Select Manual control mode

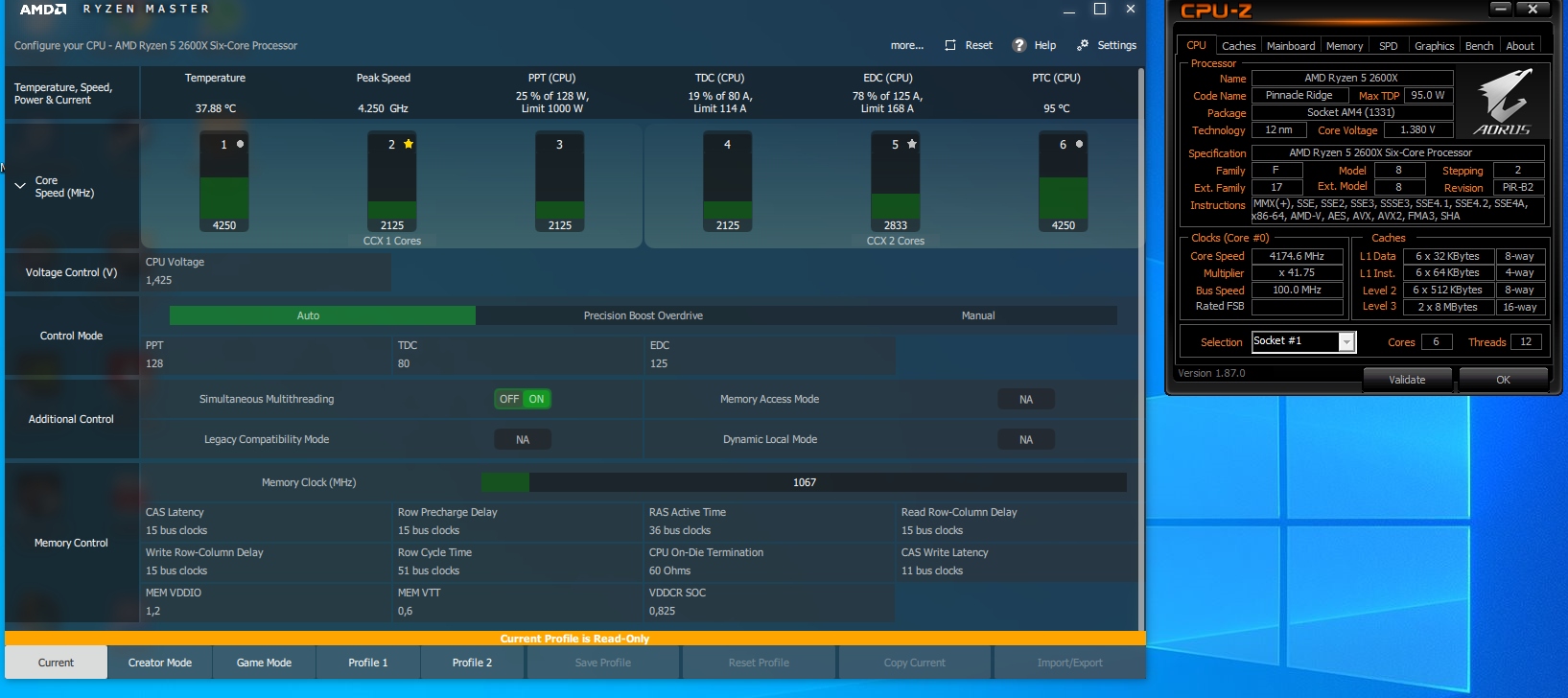(x=978, y=315)
